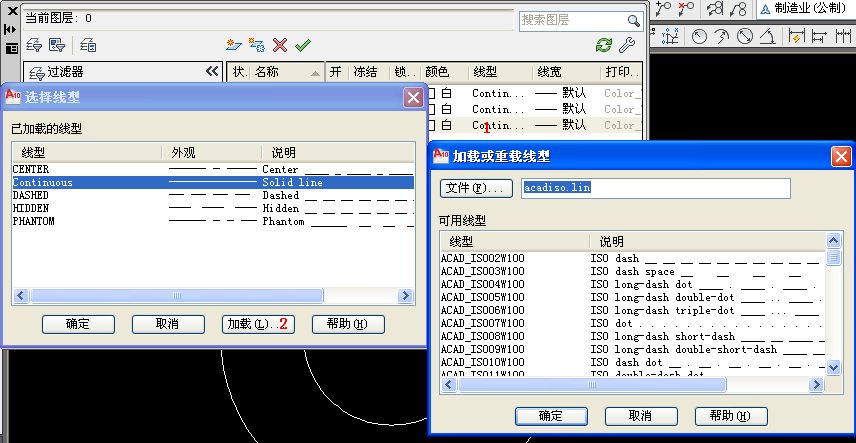Click the 8-with-slash icon in top toolbar
856x443 pixels.
(x=738, y=9)
